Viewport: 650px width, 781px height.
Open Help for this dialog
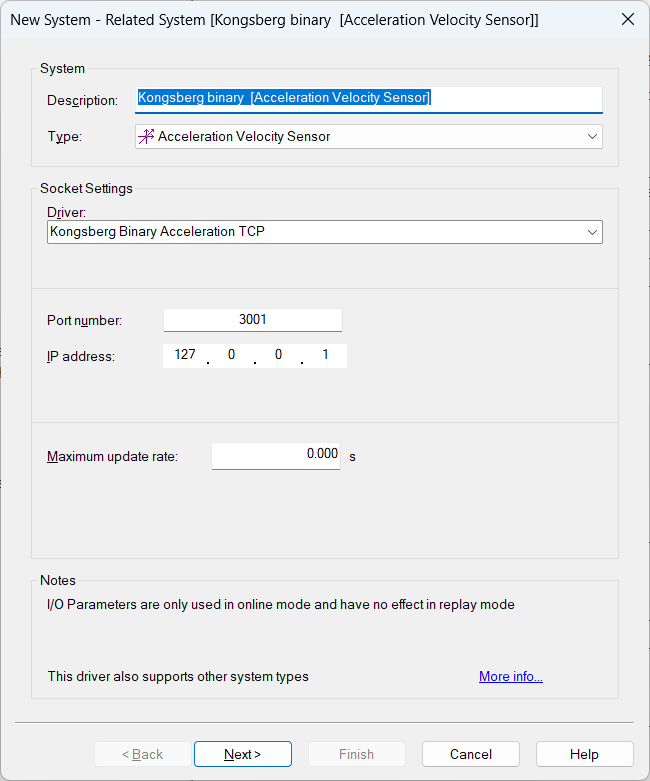point(584,754)
